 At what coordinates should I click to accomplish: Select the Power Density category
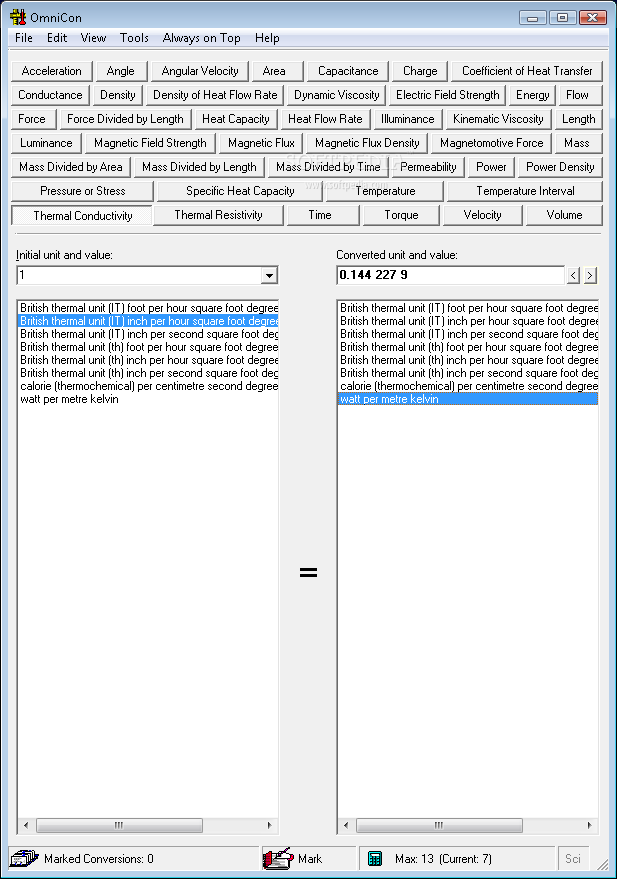pos(560,168)
